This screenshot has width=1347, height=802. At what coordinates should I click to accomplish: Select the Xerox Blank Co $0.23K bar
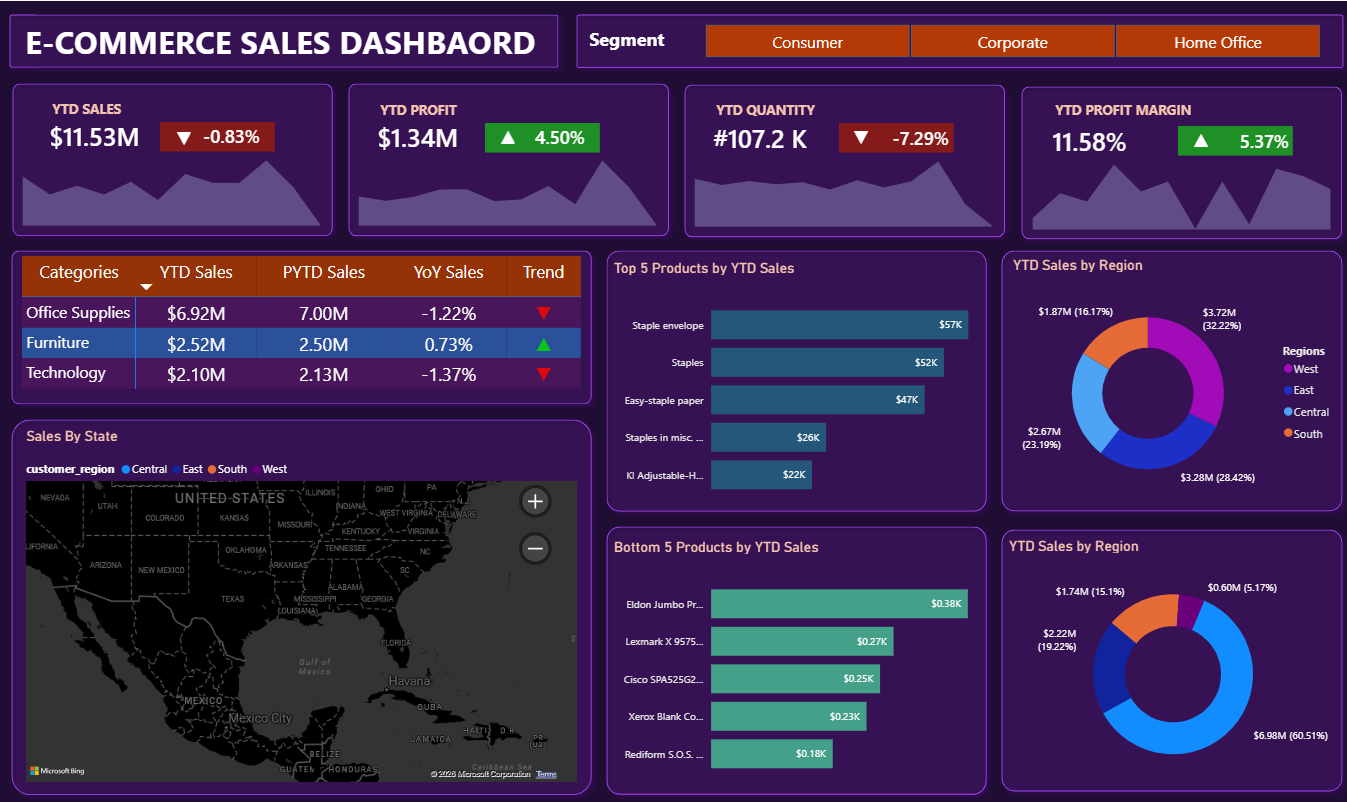[788, 716]
